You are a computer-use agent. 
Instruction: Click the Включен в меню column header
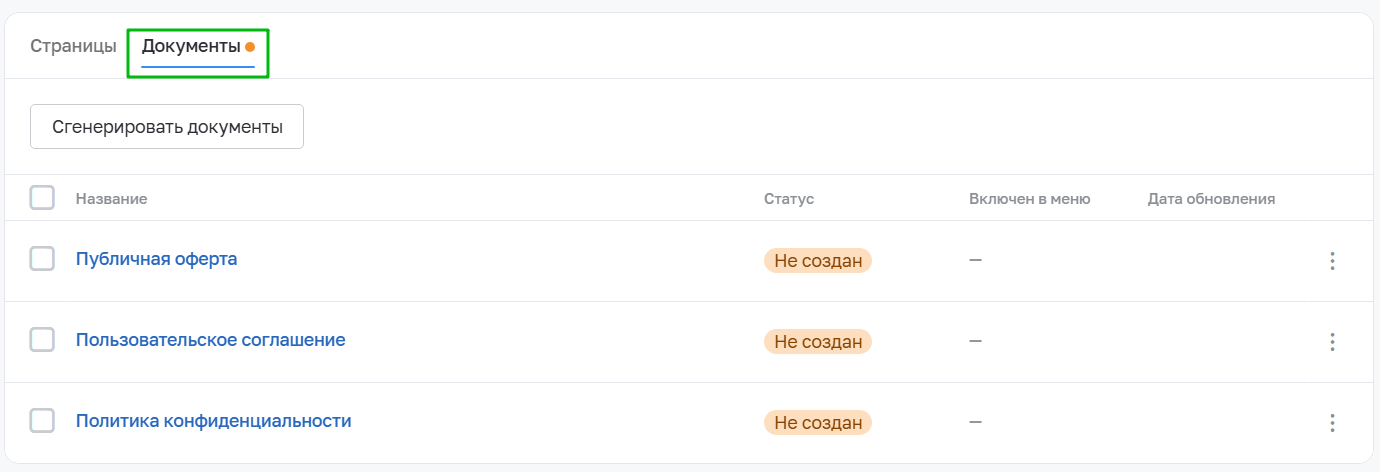point(1029,199)
